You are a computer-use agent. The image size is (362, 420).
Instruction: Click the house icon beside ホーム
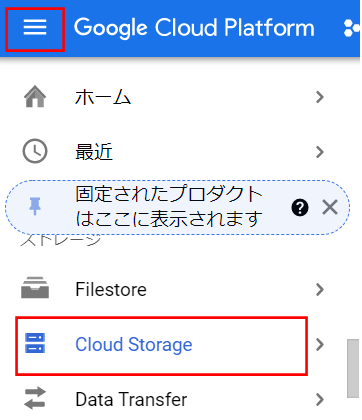[35, 97]
